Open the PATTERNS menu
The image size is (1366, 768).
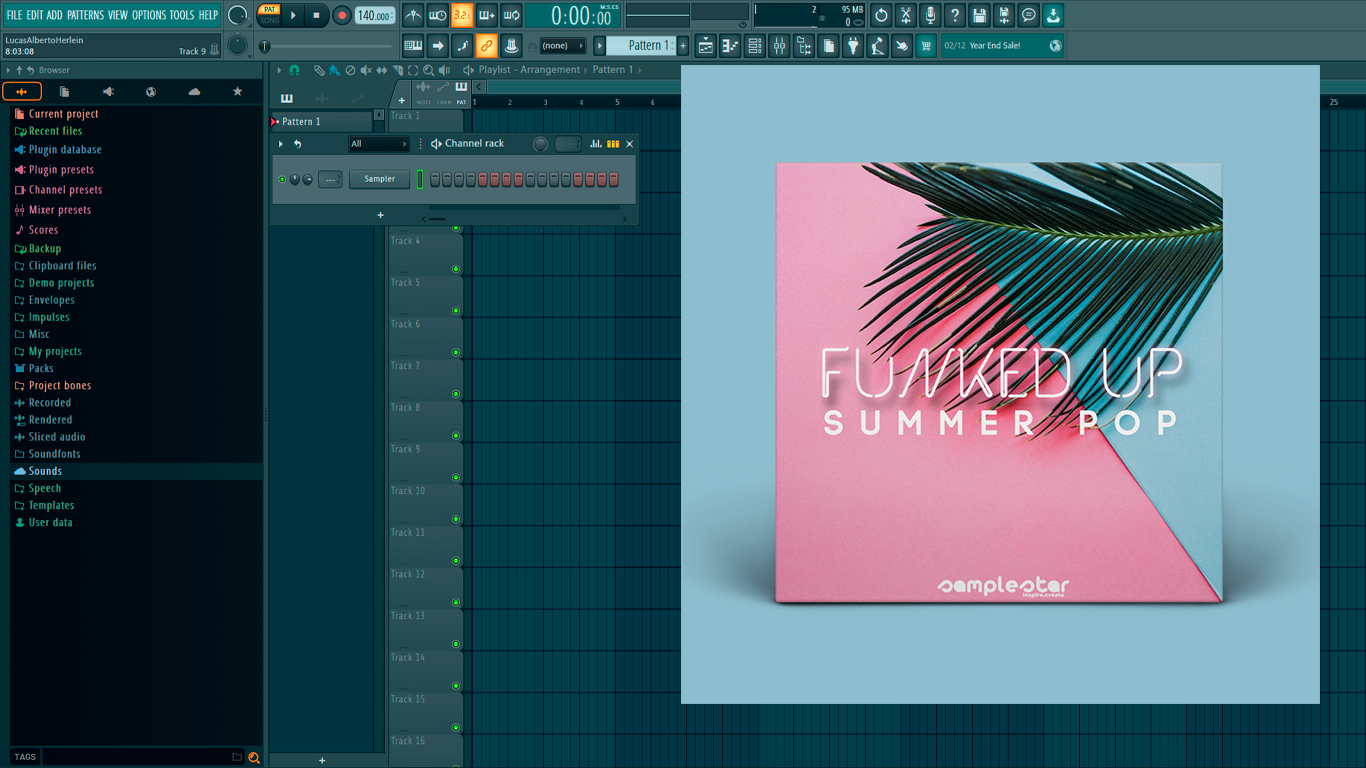tap(85, 15)
